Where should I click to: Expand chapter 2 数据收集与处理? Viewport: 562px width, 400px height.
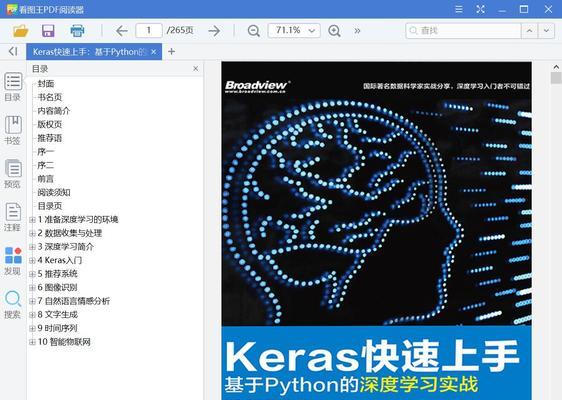(x=32, y=233)
